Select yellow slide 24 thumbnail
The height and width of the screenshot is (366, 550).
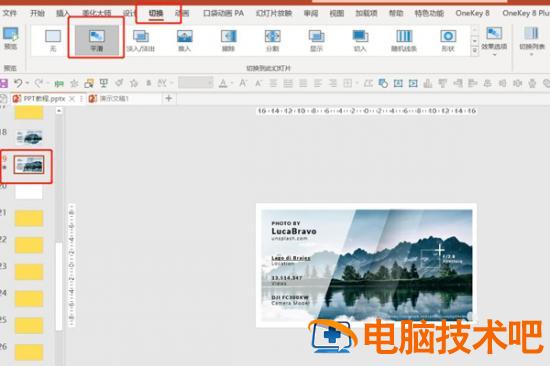click(29, 299)
